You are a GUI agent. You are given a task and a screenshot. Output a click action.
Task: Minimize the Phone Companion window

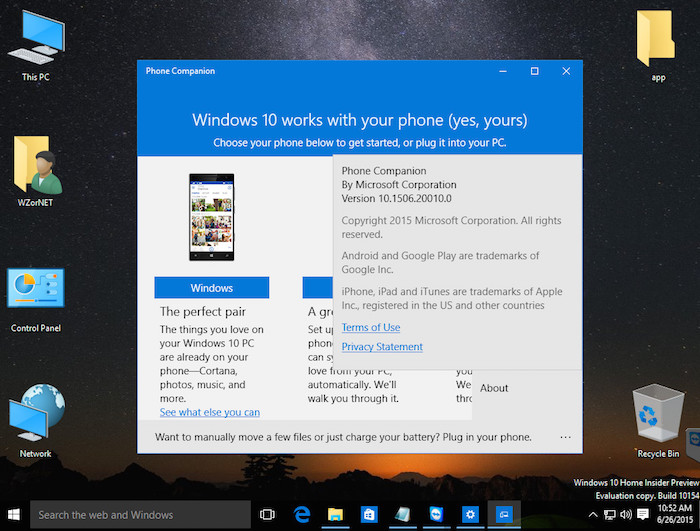(503, 71)
